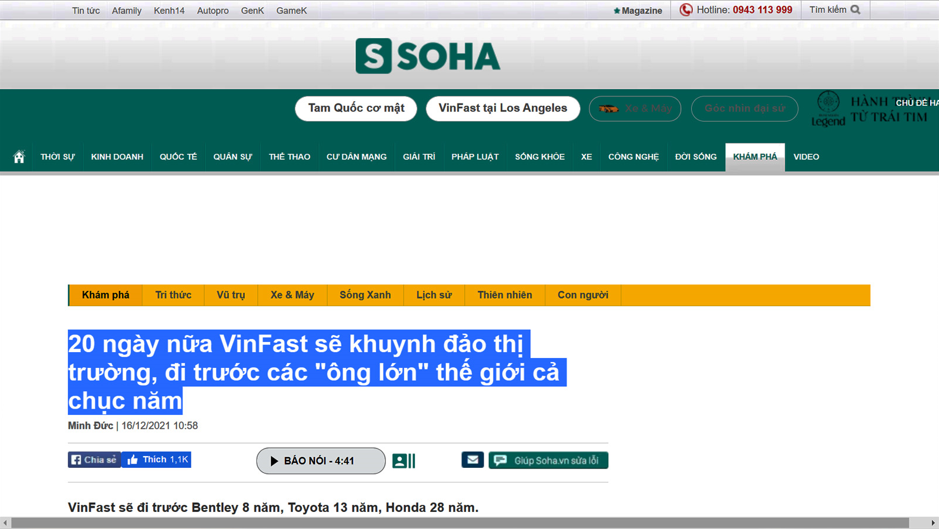Select KHÁM PHÁ main tab
Image resolution: width=939 pixels, height=529 pixels.
[755, 157]
